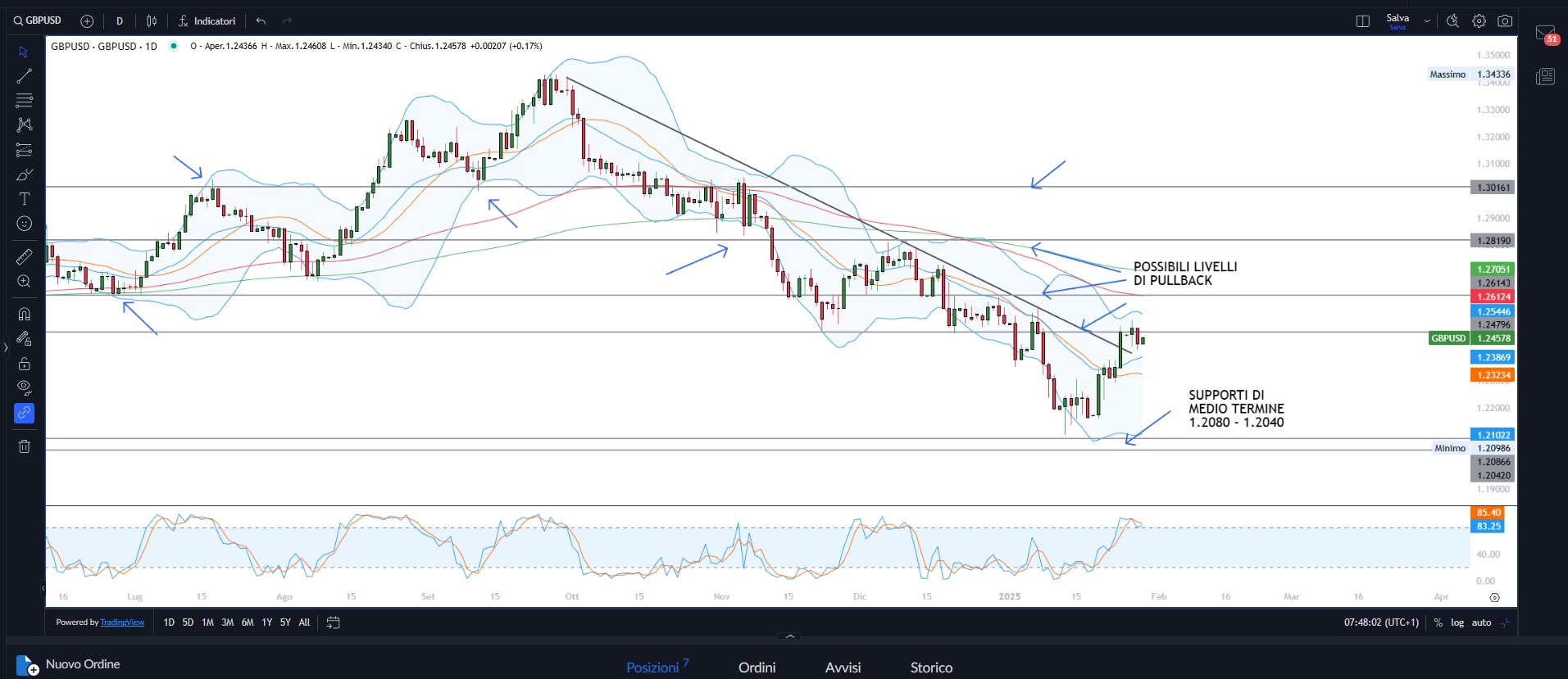1568x679 pixels.
Task: Open the mailbox with 51 notifications
Action: [x=1545, y=34]
